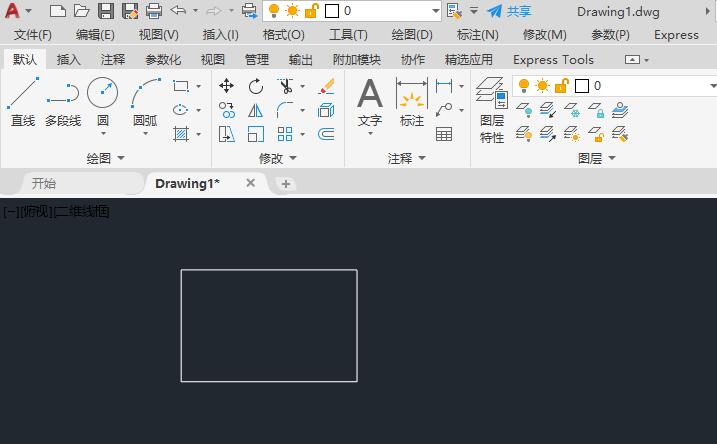Activate the Offset tool icon

point(326,134)
